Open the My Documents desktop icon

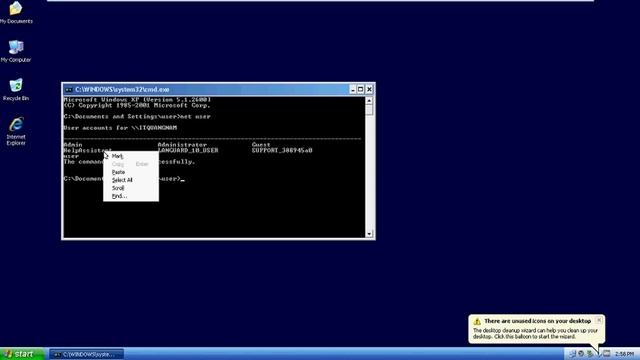(x=16, y=12)
